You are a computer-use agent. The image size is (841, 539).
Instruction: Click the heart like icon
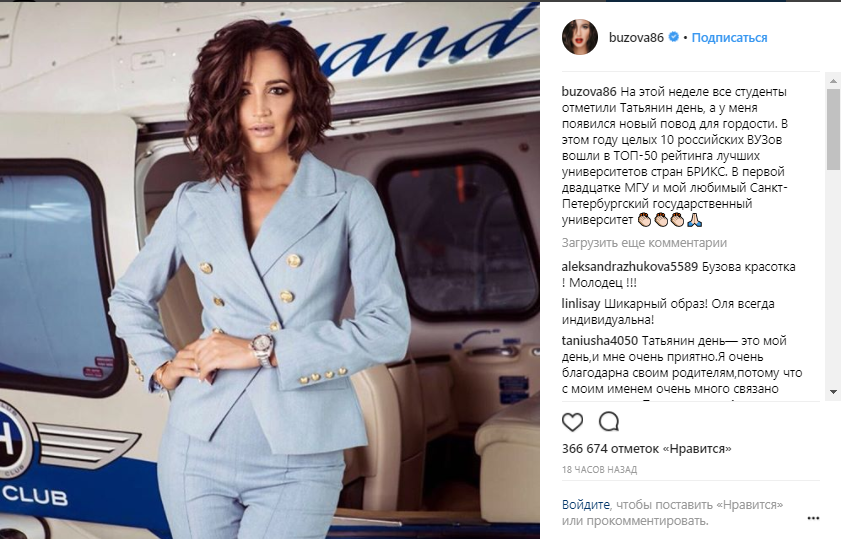tap(572, 422)
